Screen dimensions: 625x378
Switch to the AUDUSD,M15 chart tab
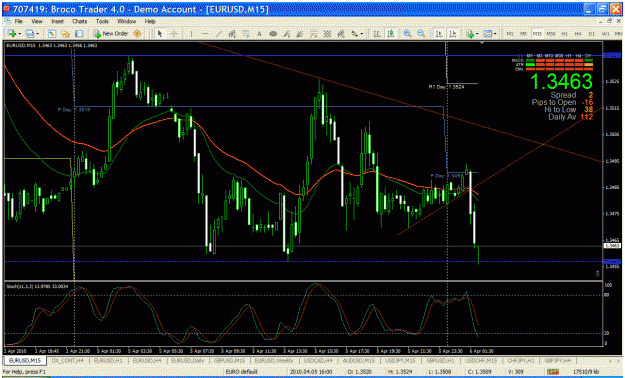[358, 360]
